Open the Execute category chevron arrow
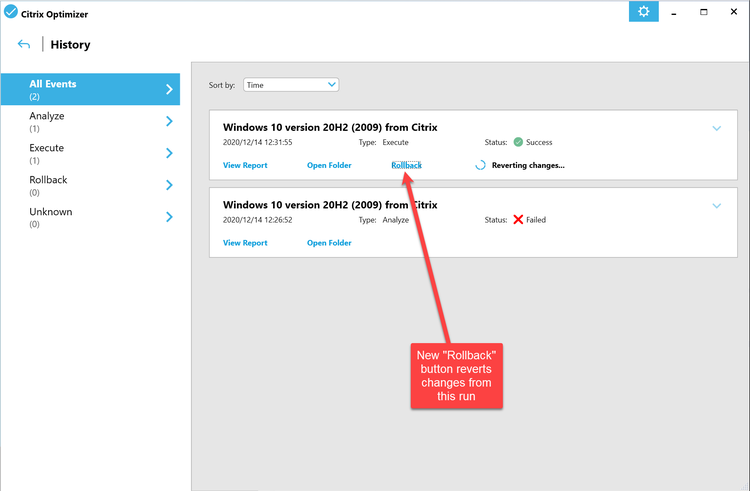 tap(169, 153)
